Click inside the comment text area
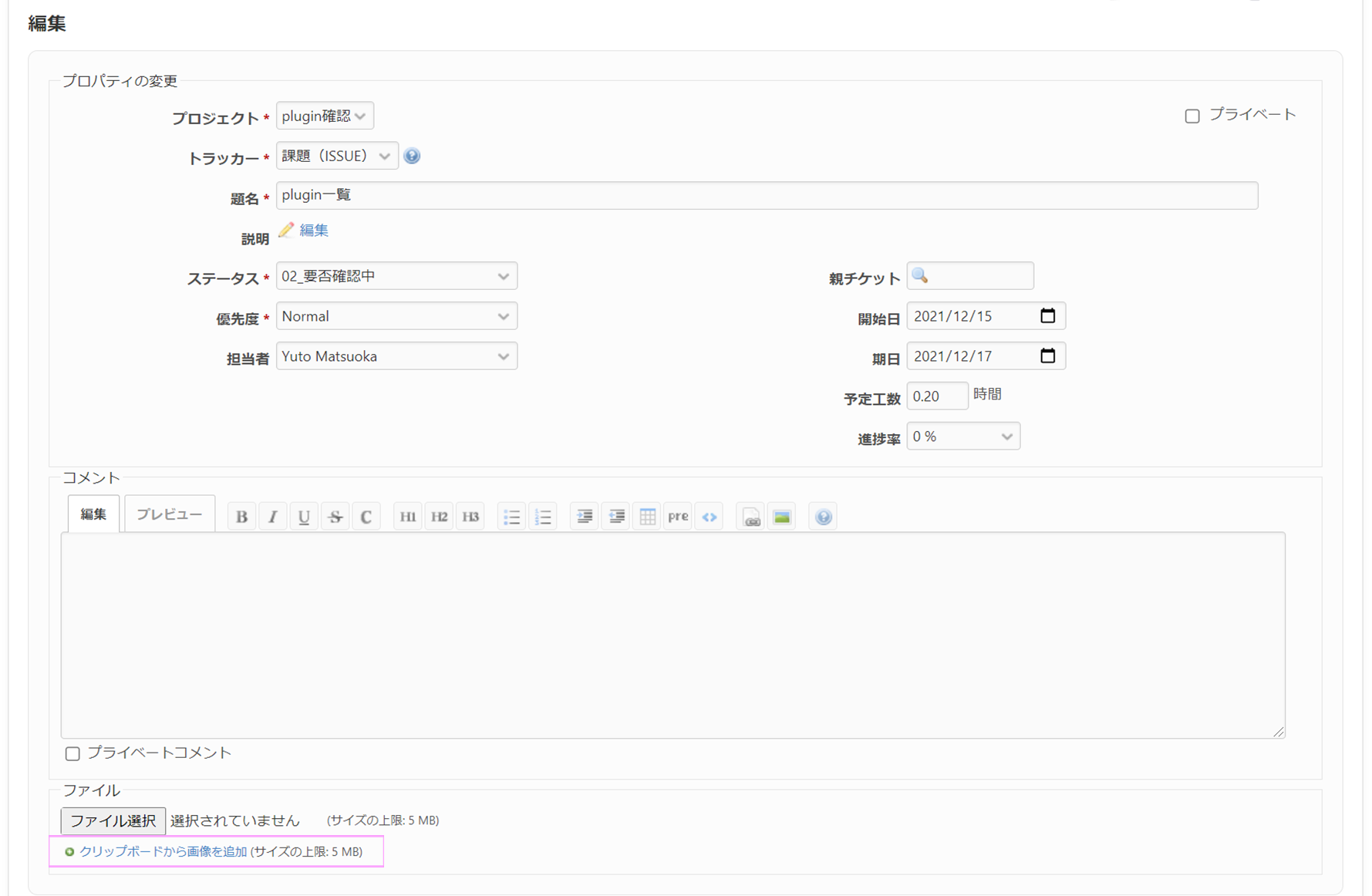1372x896 pixels. 673,635
